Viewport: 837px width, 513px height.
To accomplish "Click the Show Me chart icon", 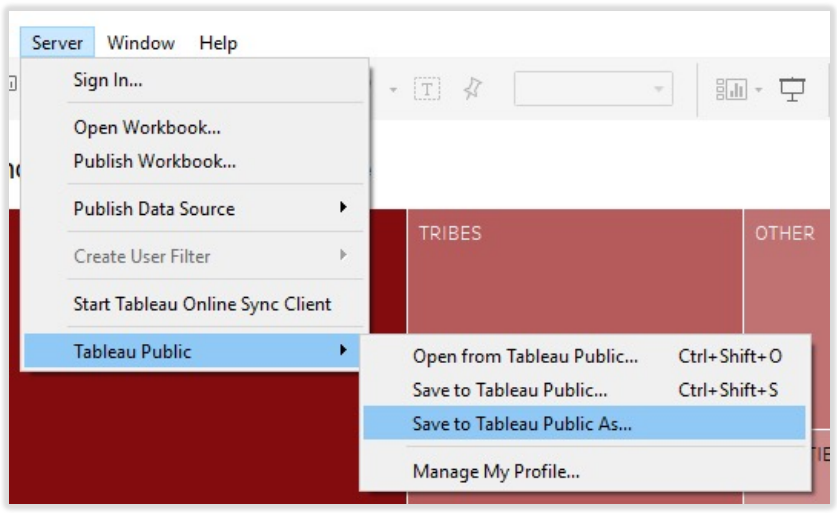I will click(x=731, y=89).
